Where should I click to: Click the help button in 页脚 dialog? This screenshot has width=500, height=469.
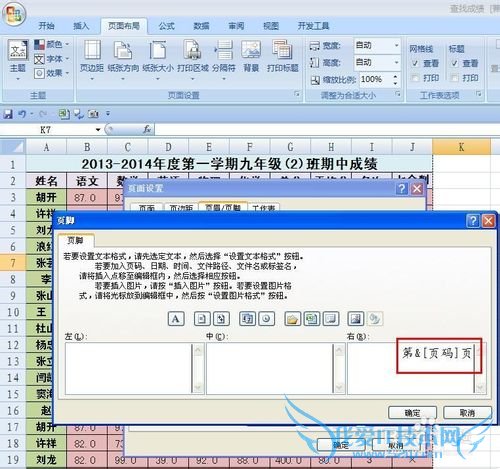[473, 221]
